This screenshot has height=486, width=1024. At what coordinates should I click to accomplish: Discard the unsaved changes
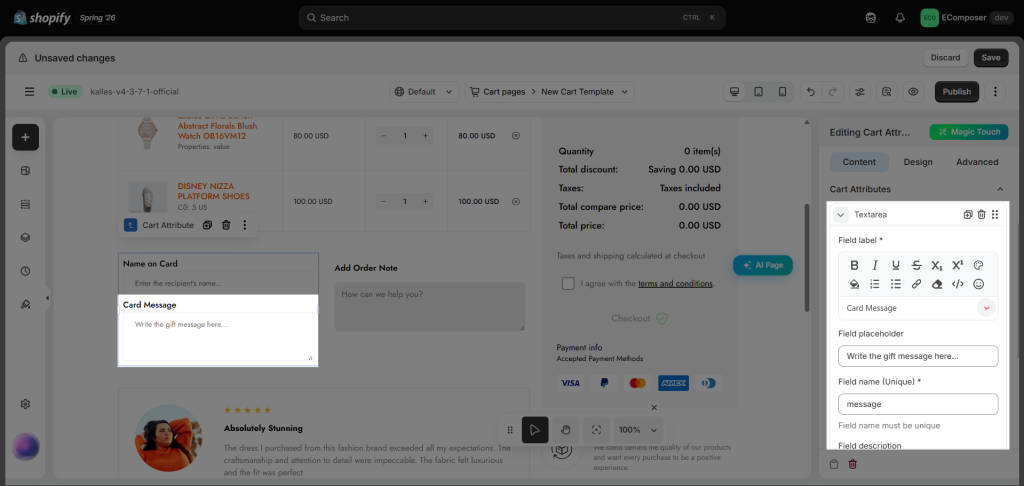click(x=945, y=57)
